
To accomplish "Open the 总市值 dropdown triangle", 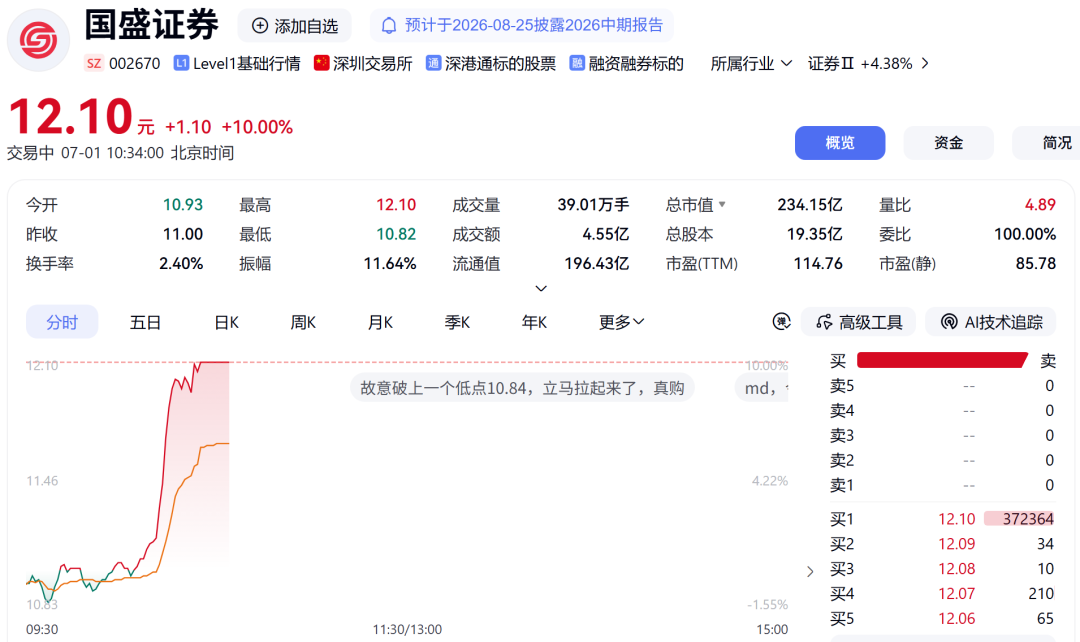I will [x=722, y=204].
